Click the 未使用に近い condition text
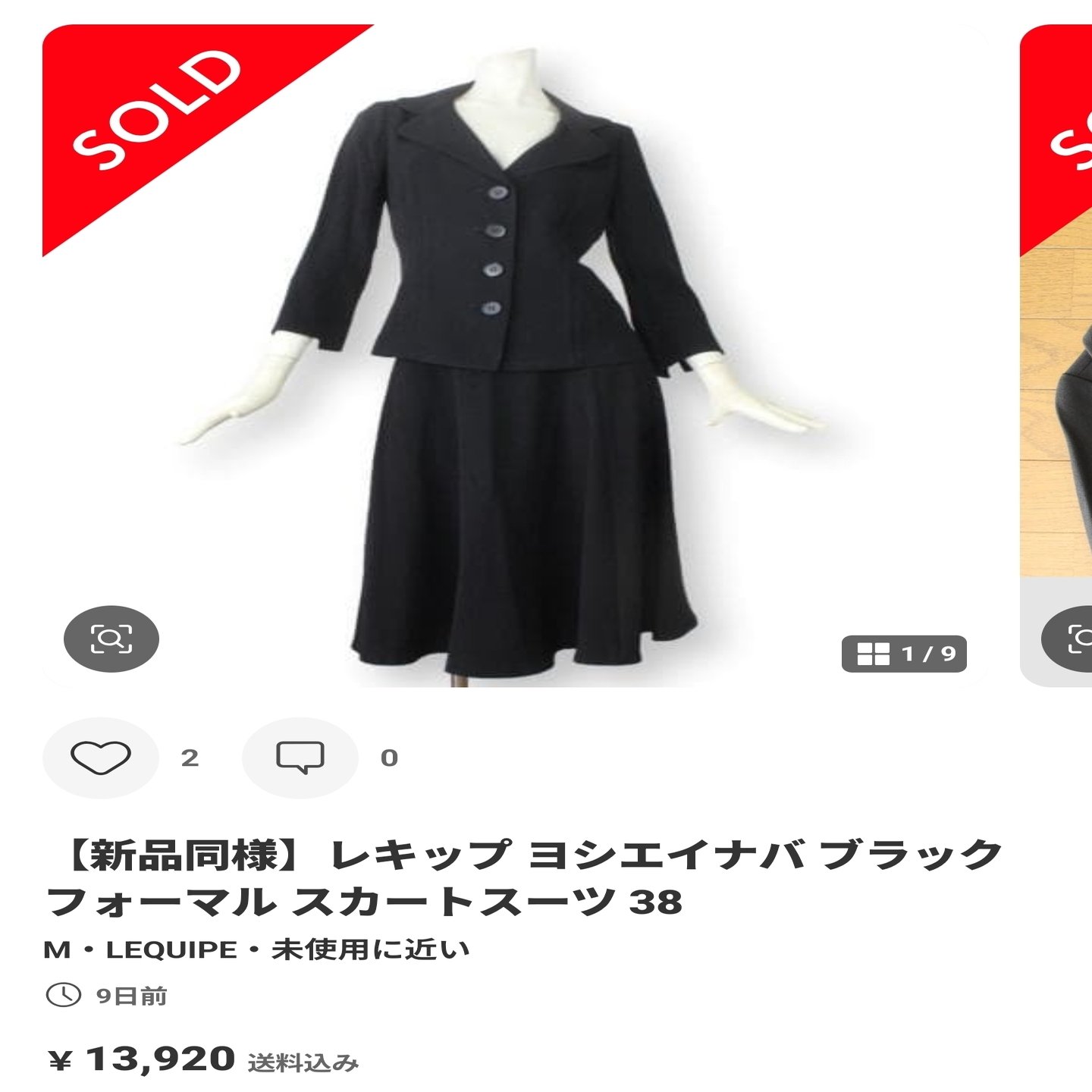 371,949
